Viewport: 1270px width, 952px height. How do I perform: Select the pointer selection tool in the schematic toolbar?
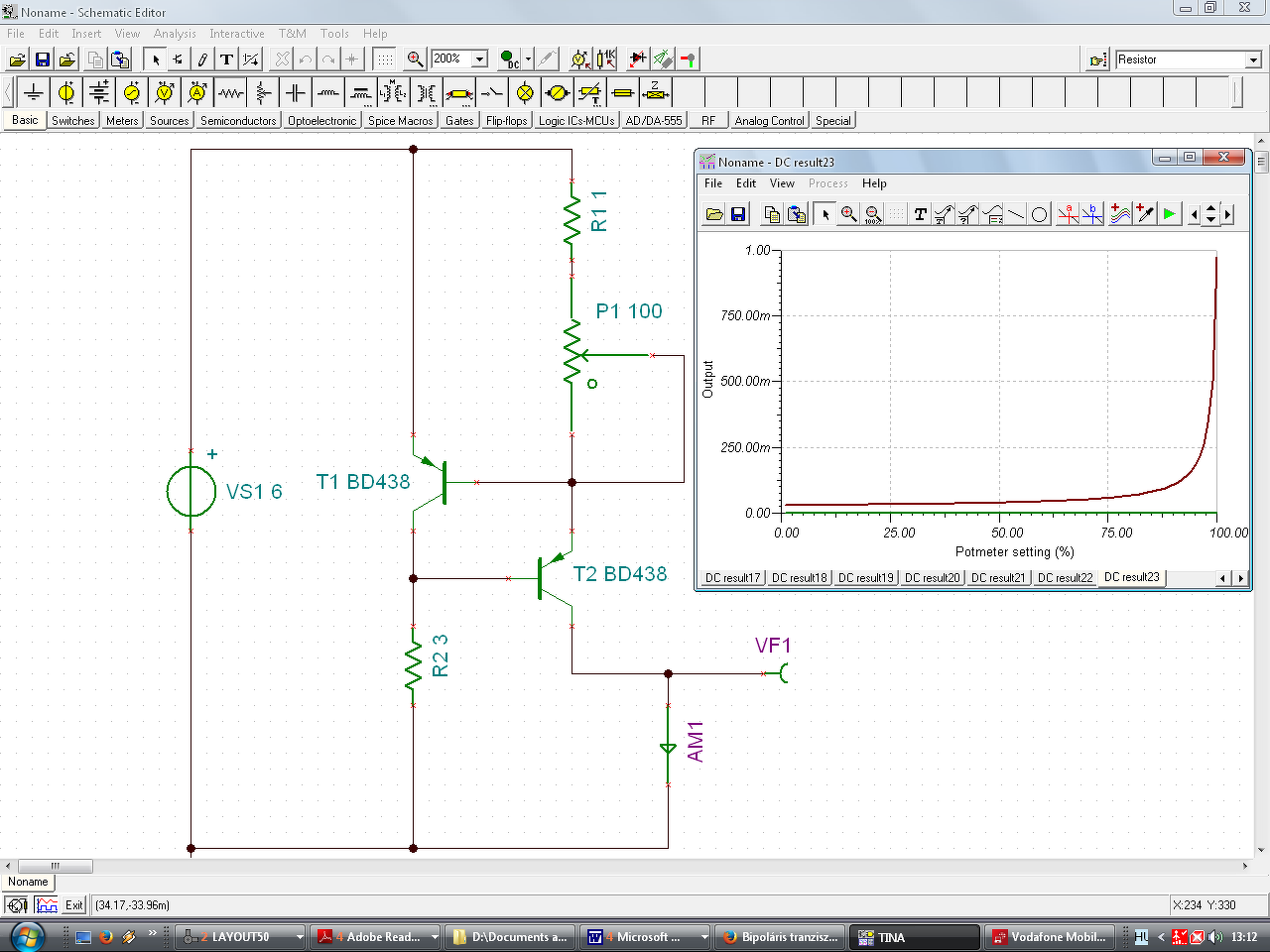[x=155, y=59]
